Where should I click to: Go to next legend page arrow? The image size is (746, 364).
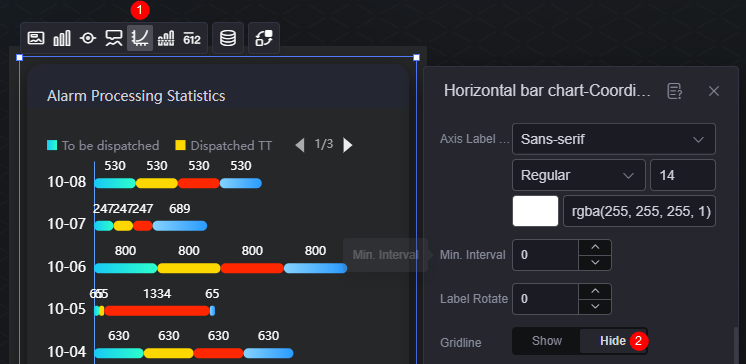pyautogui.click(x=348, y=145)
